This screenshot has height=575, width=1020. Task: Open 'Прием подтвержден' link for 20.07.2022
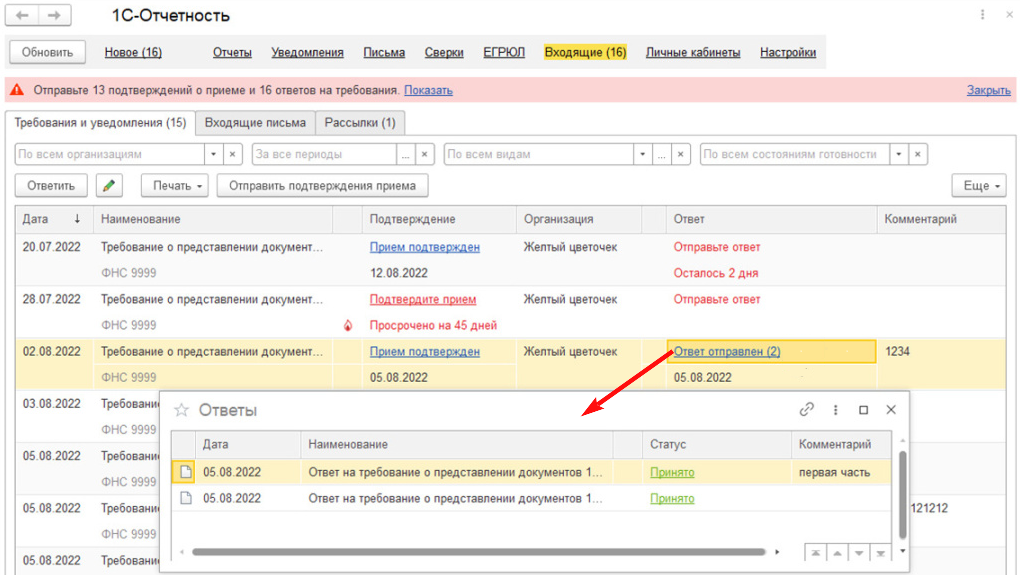pos(425,247)
